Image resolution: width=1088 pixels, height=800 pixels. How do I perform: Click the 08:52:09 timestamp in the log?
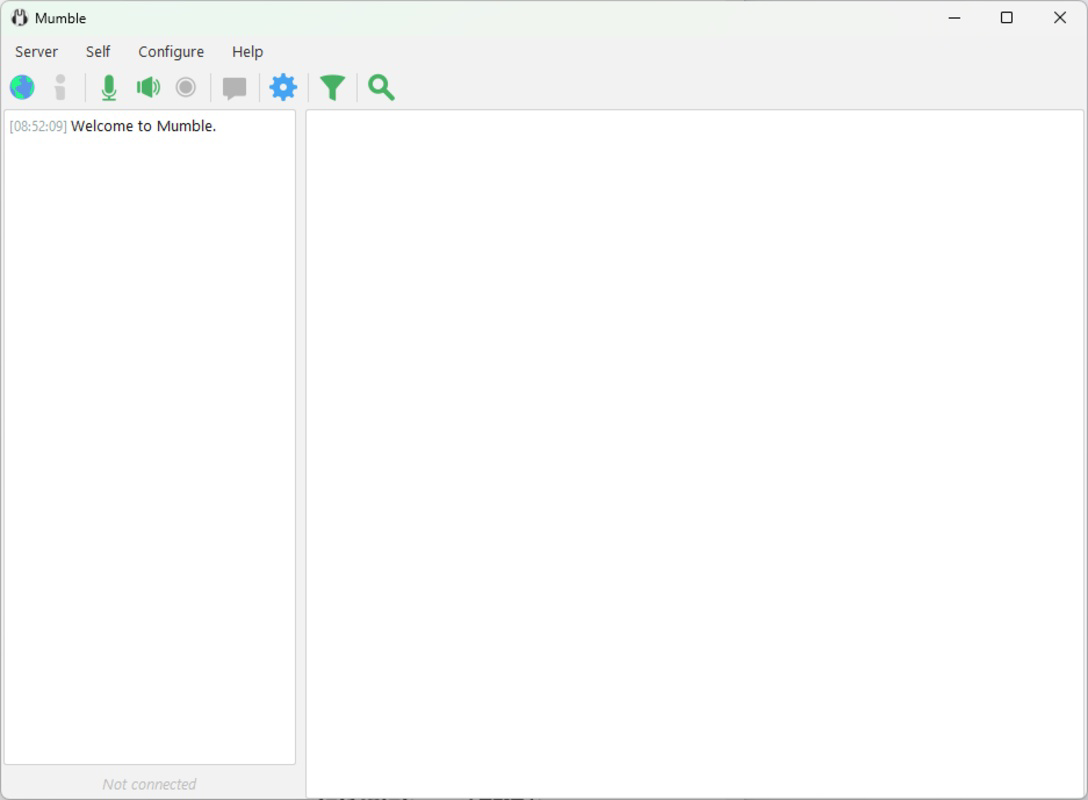coord(38,126)
